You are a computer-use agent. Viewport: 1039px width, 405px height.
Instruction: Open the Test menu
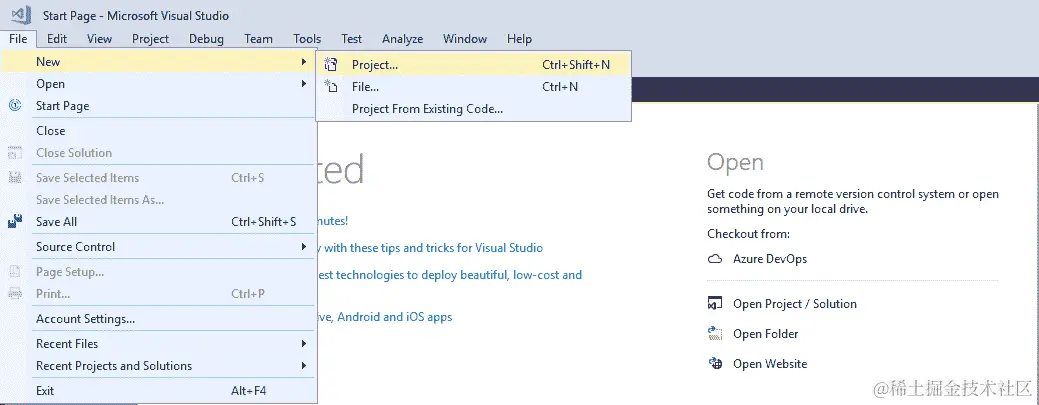pyautogui.click(x=352, y=39)
